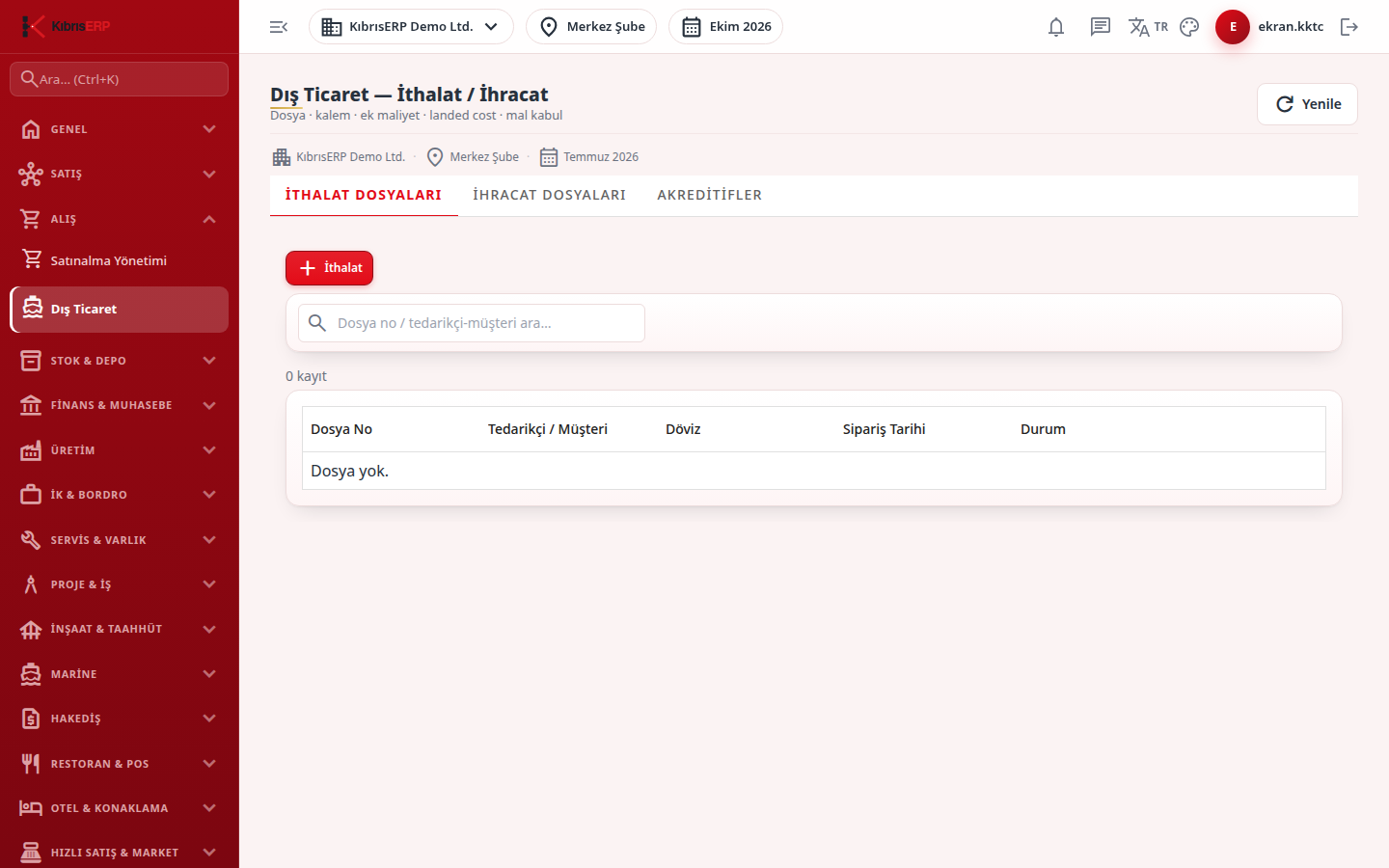Viewport: 1389px width, 868px height.
Task: Select Dış Ticaret in the sidebar
Action: (119, 310)
